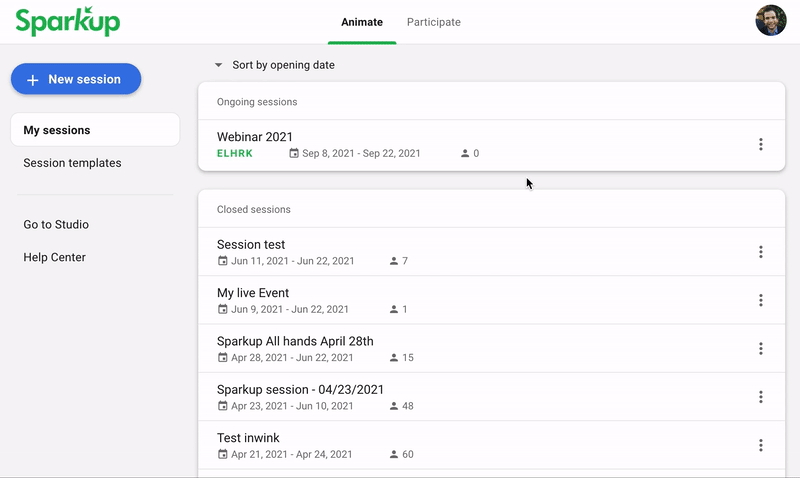Open options menu for Session test
Viewport: 800px width, 478px height.
[760, 252]
